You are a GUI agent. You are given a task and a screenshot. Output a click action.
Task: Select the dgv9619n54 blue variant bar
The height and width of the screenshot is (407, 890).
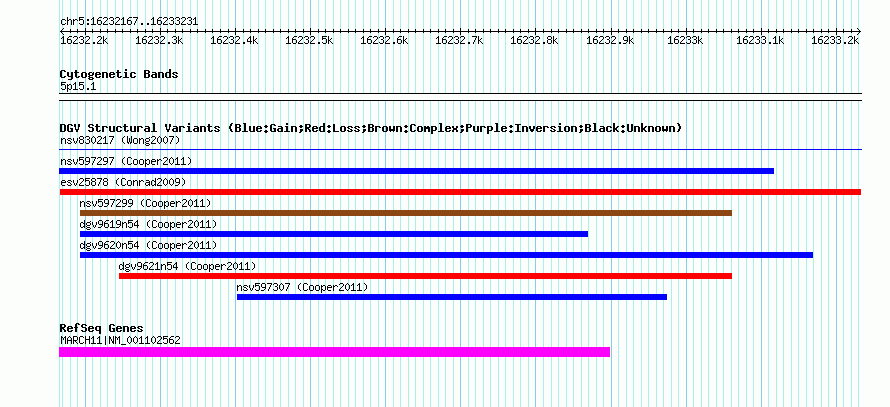334,234
